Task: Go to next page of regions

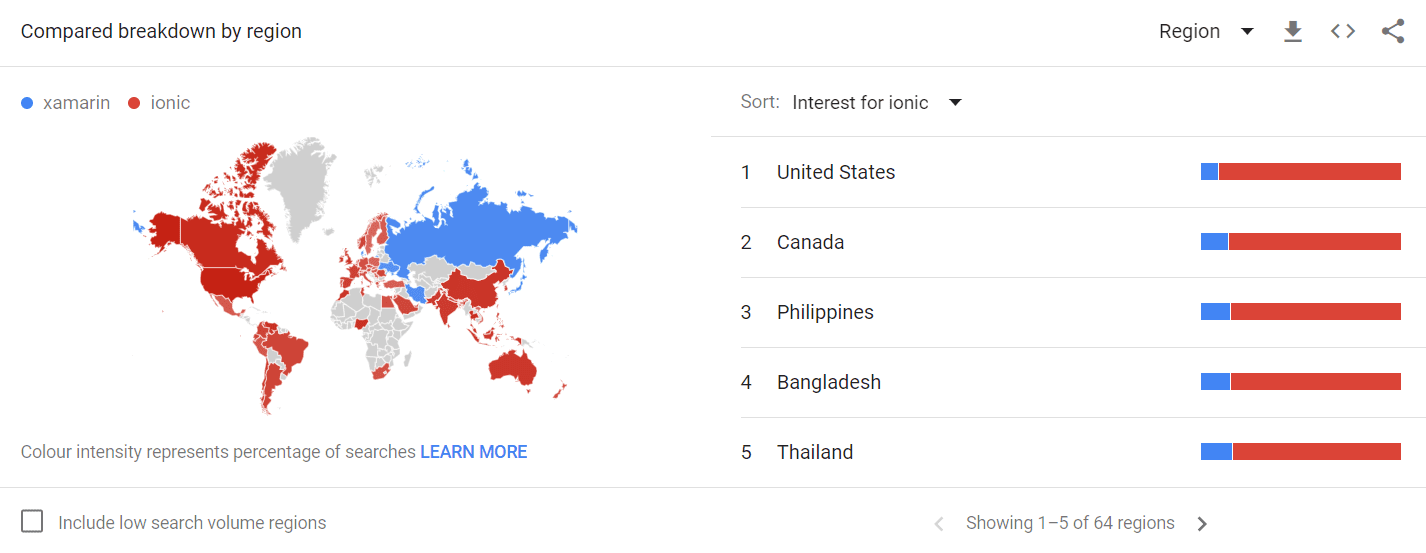Action: (1202, 523)
